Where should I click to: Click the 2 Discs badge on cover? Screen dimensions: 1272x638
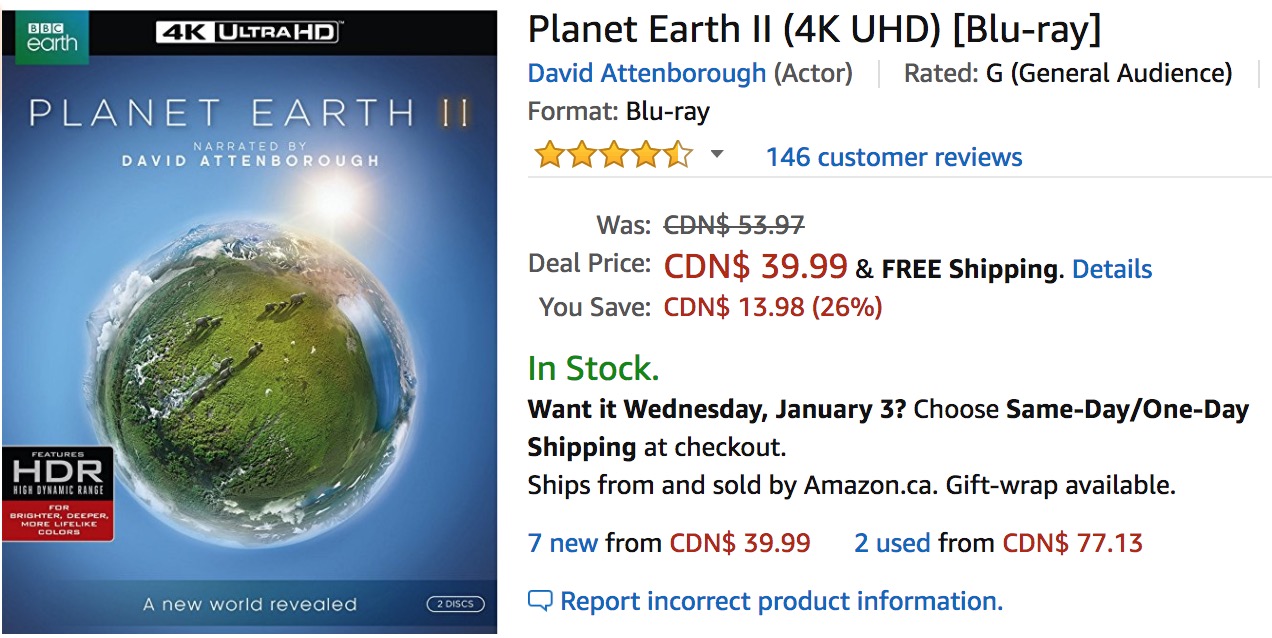tap(455, 604)
